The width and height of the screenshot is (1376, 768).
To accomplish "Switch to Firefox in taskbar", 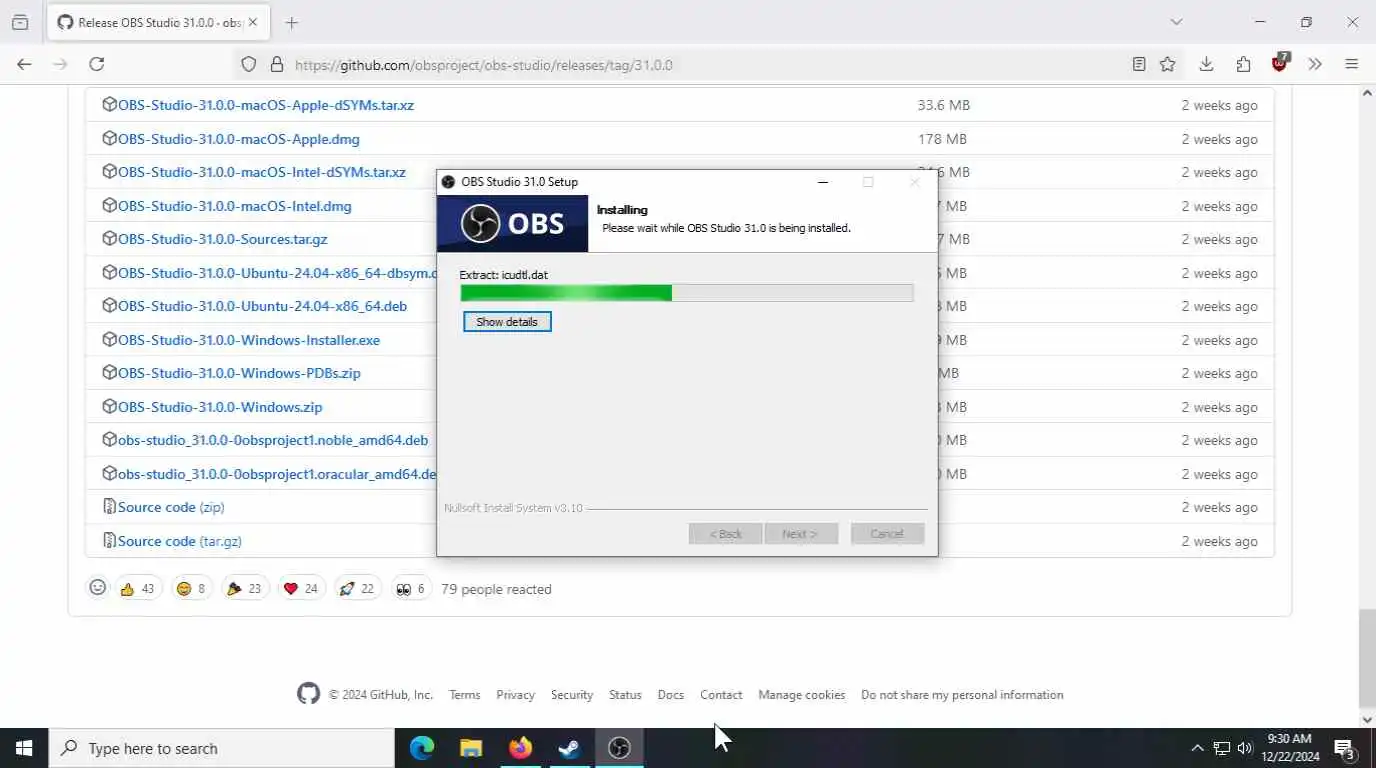I will pos(520,748).
